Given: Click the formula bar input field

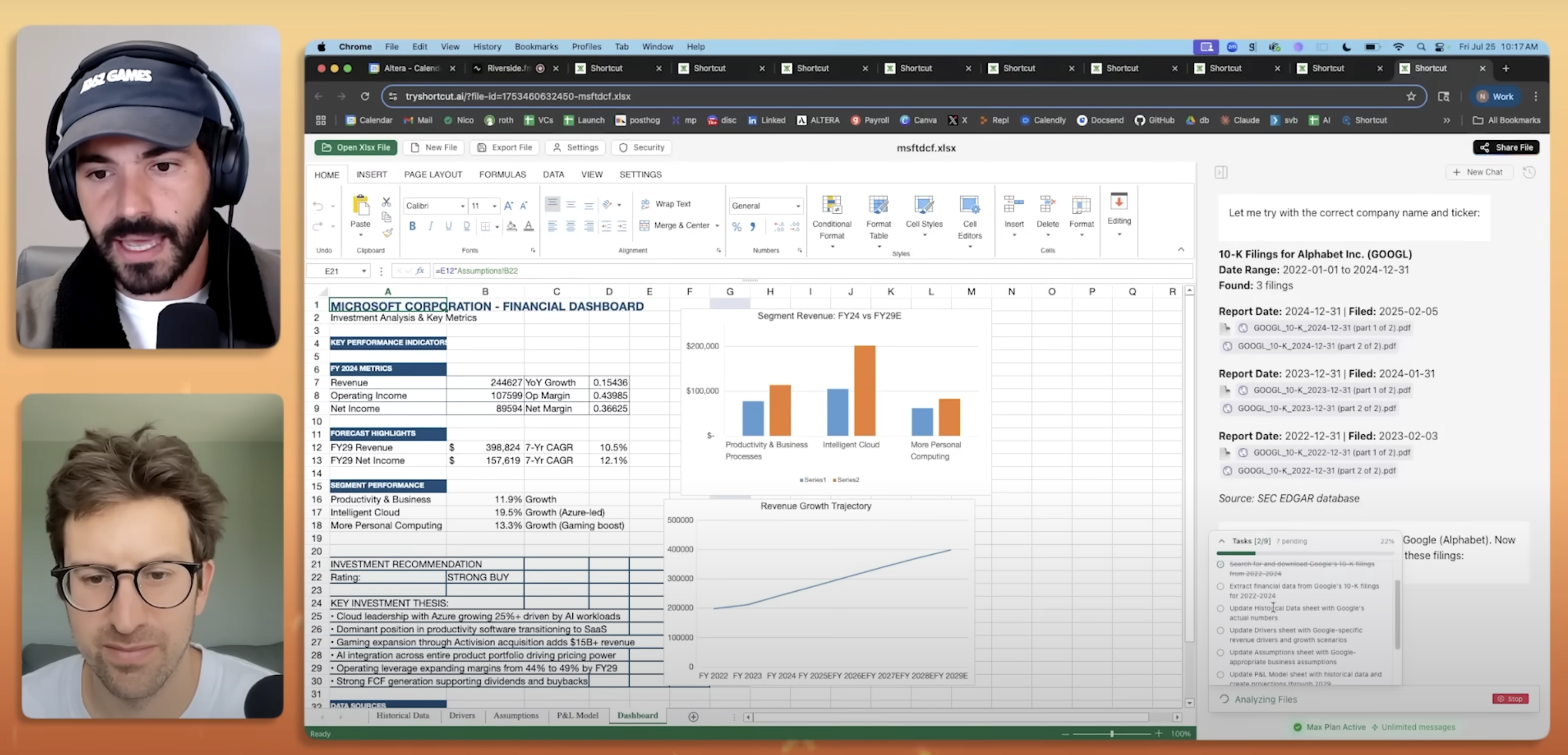Looking at the screenshot, I should [x=812, y=271].
